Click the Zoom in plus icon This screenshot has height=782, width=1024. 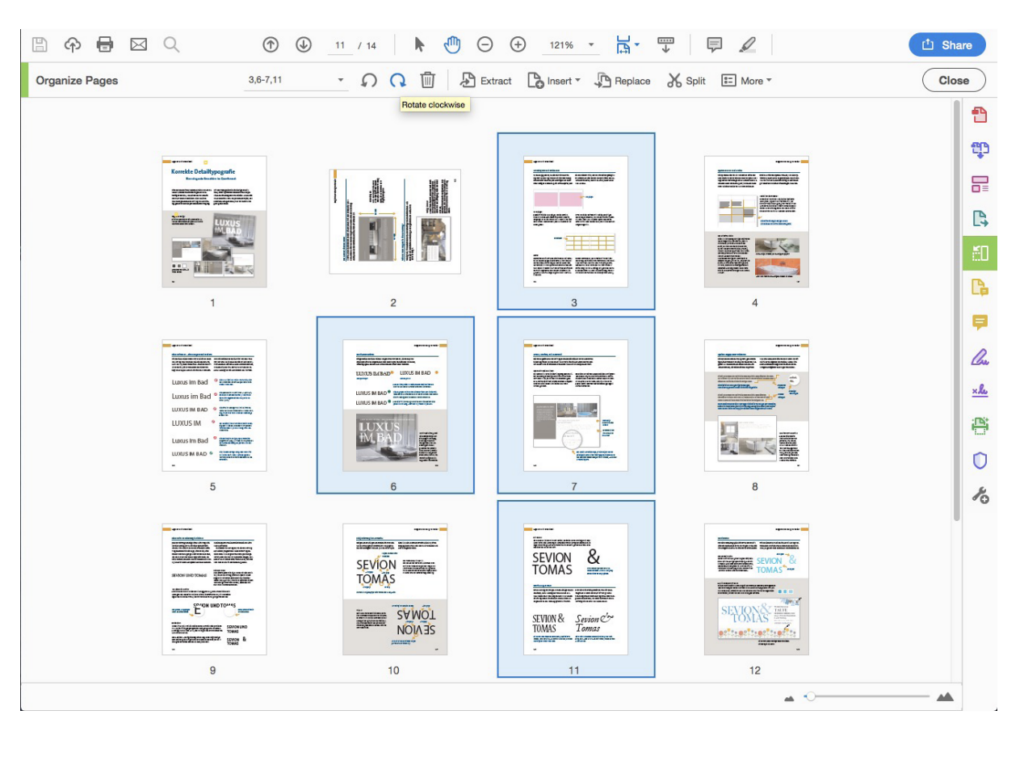coord(518,44)
